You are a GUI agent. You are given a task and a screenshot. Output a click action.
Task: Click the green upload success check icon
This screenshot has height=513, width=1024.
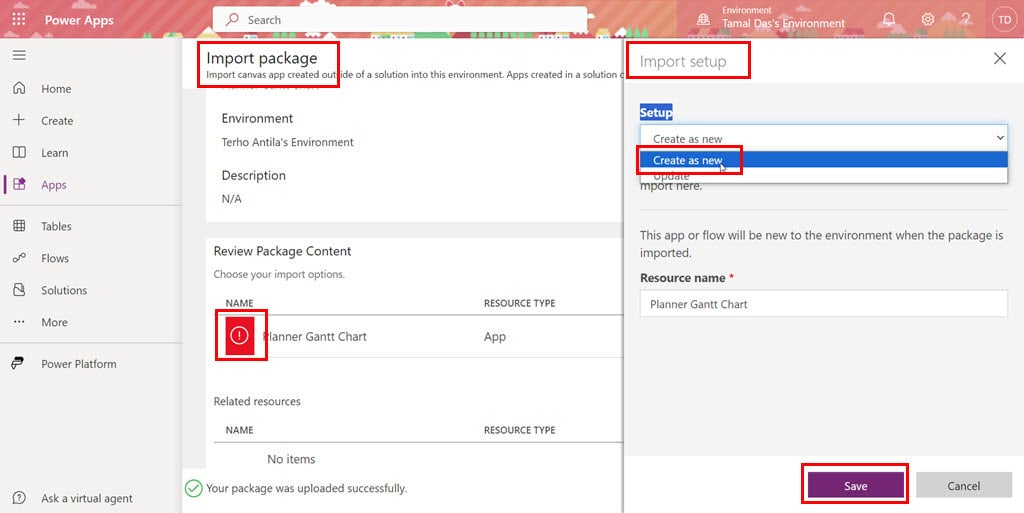pyautogui.click(x=193, y=488)
